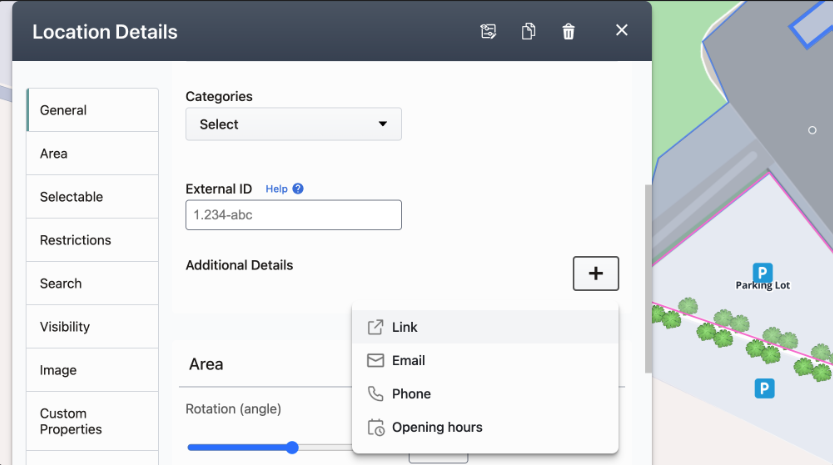Image resolution: width=833 pixels, height=465 pixels.
Task: Click the plus button for Additional Details
Action: coord(595,273)
